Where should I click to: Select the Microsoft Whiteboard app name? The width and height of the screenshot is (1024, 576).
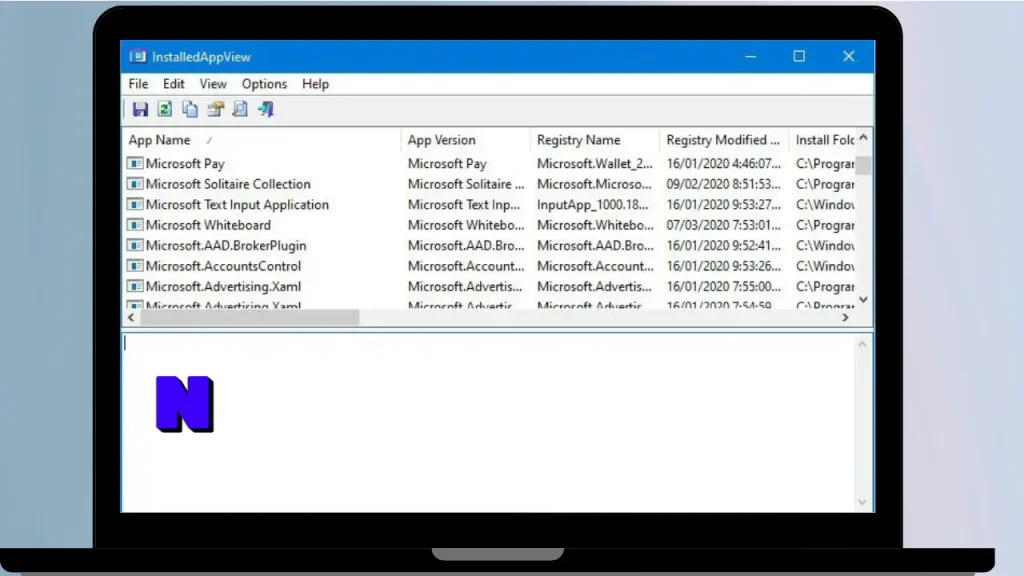point(208,225)
